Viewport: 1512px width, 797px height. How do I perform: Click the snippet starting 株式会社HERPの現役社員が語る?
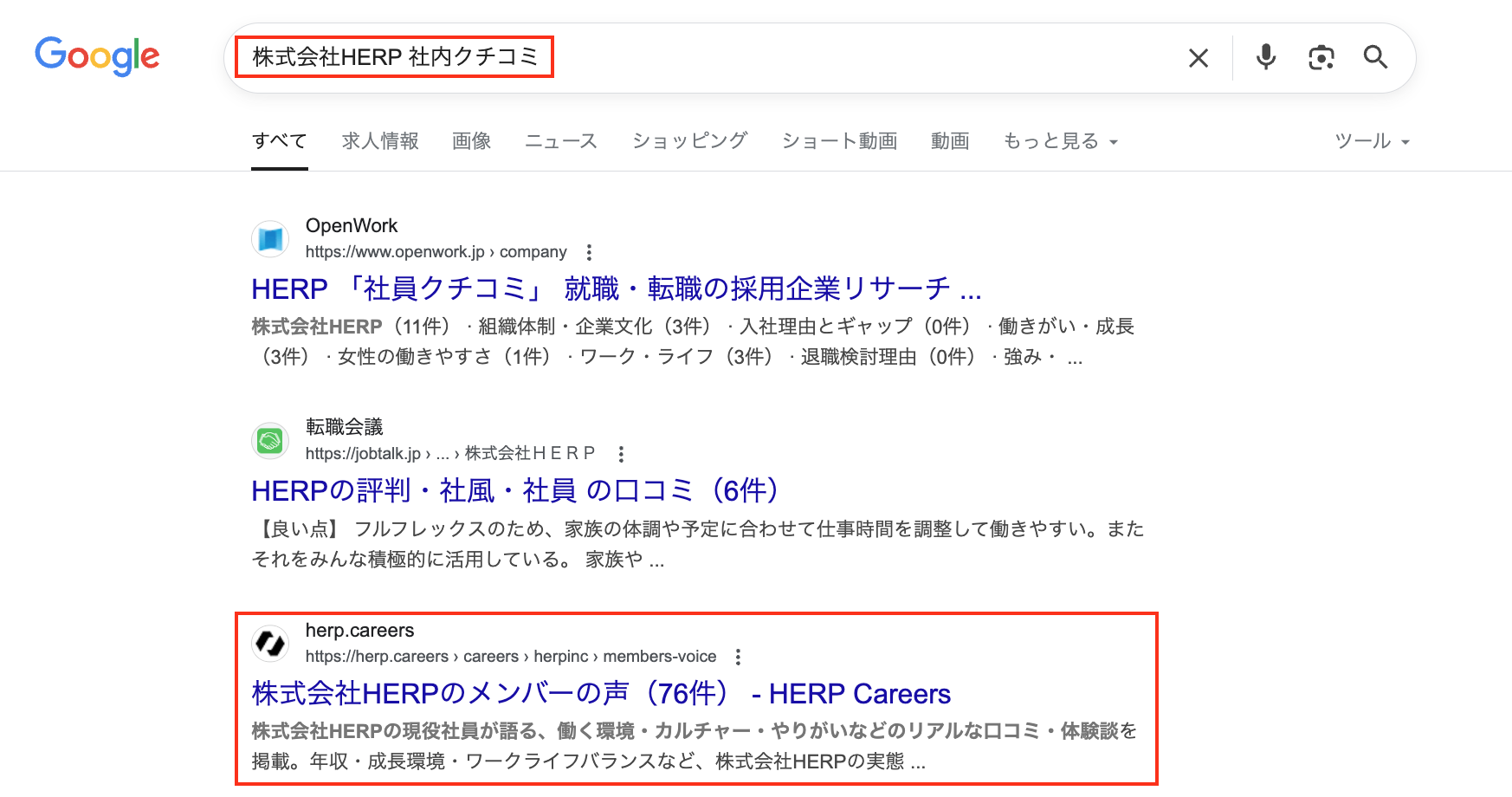(x=695, y=746)
